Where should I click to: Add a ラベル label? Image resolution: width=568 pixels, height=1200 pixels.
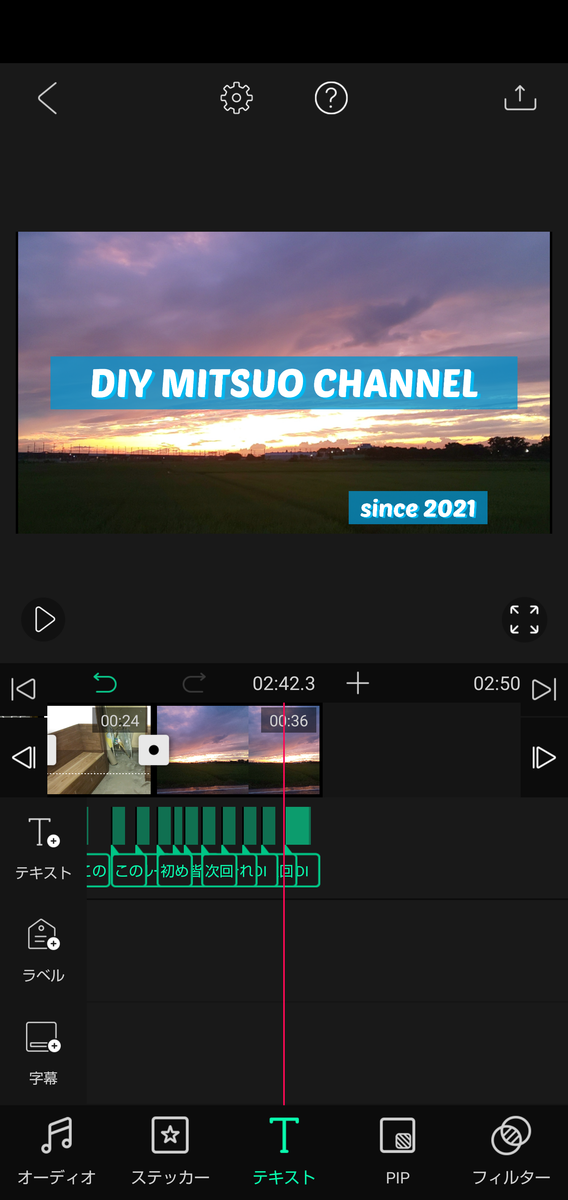(43, 949)
